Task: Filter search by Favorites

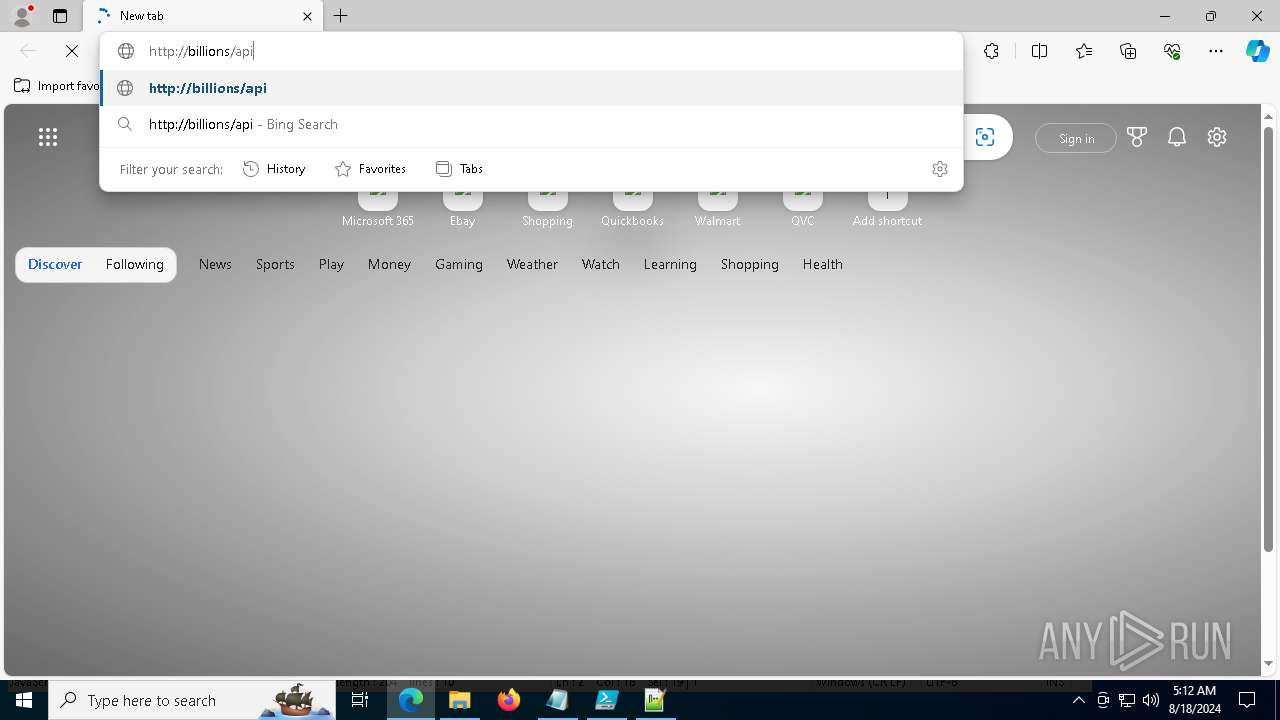Action: (370, 169)
